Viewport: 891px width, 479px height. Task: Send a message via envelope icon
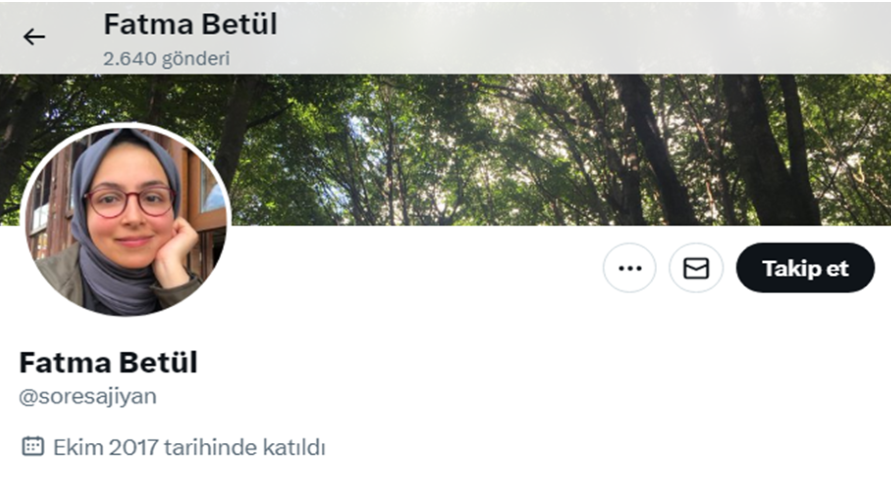click(x=696, y=268)
